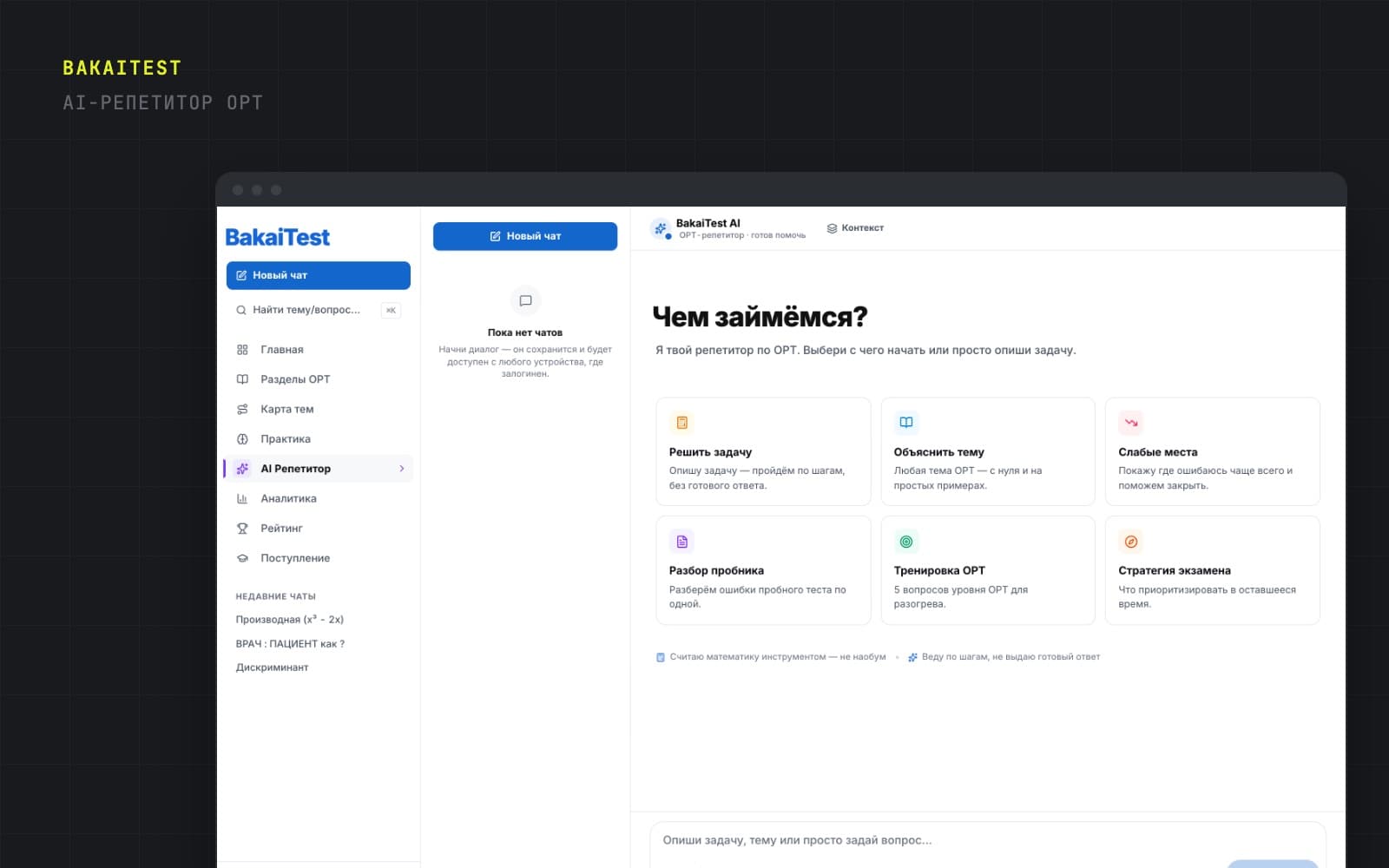This screenshot has height=868, width=1389.
Task: Click the Считаю математику инструментом note
Action: (771, 657)
